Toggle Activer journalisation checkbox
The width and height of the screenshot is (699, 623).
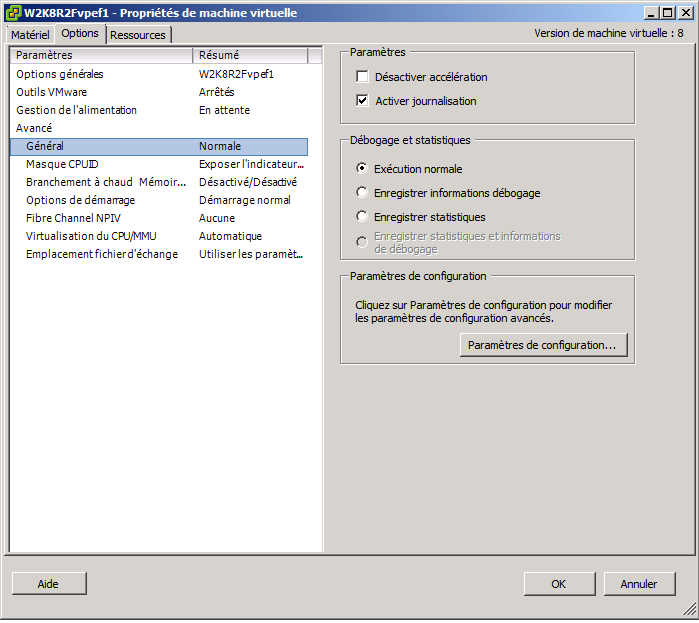[x=362, y=101]
